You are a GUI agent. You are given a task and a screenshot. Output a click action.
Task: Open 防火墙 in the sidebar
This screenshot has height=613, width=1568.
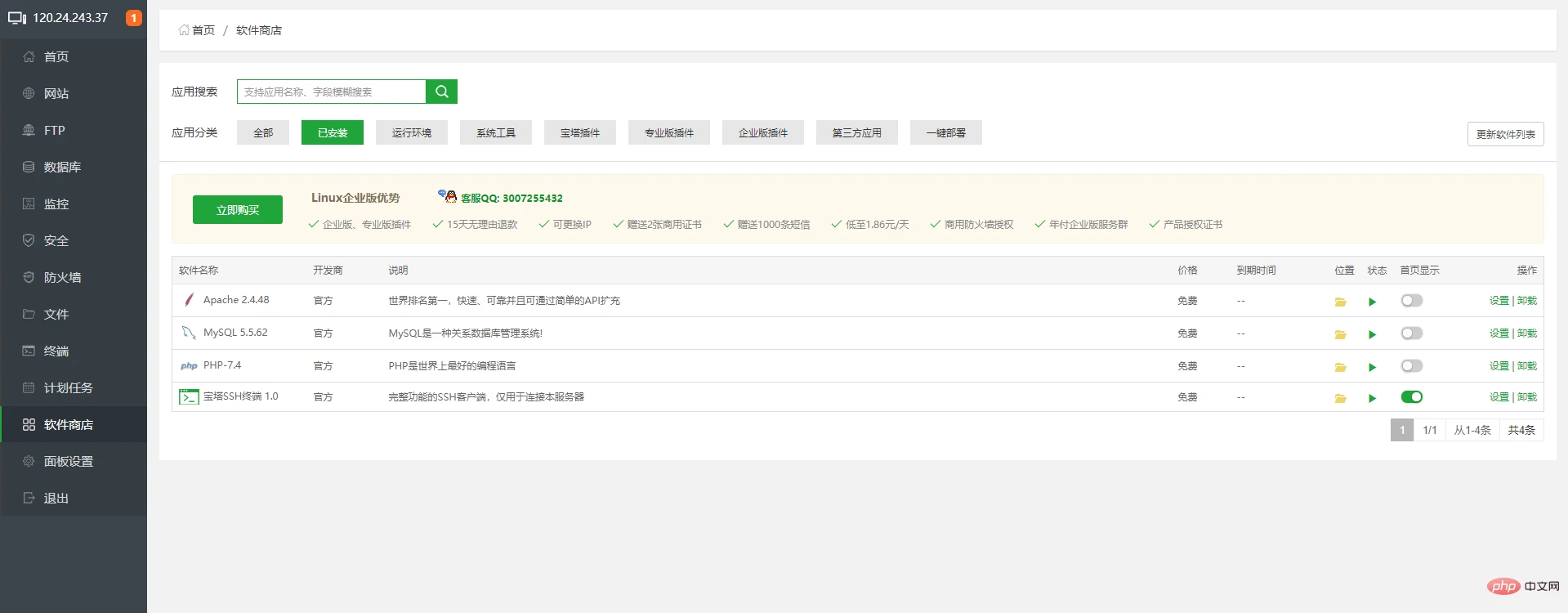pos(74,277)
